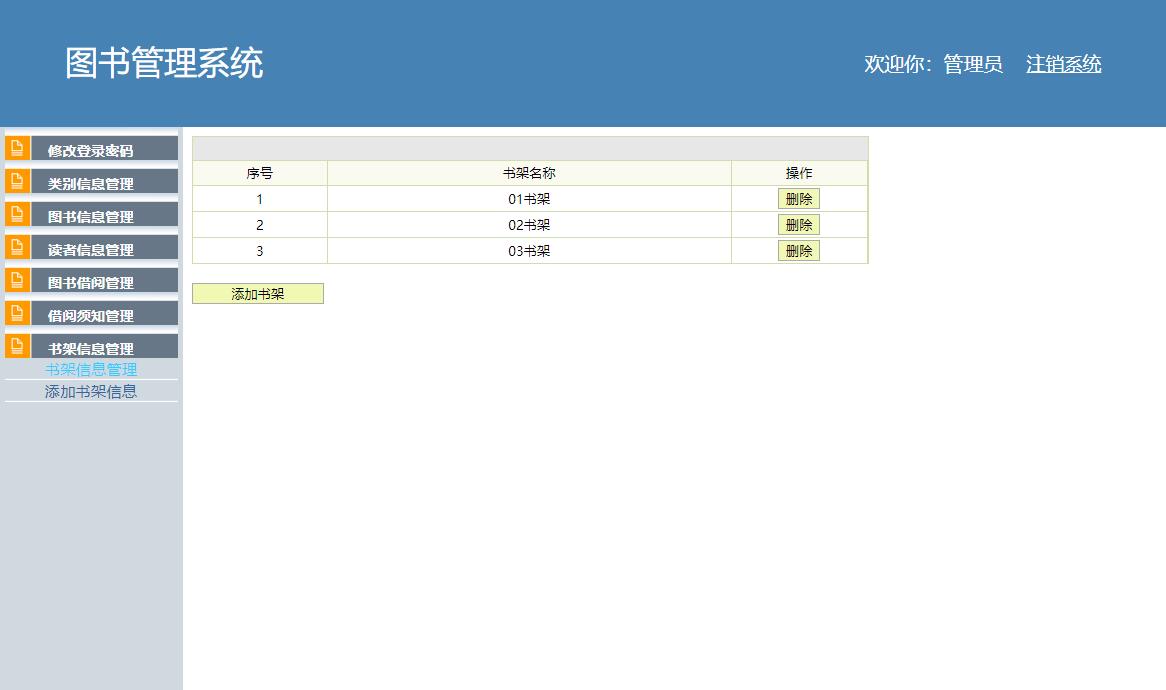Open the 添加书架信息 sub-link
1166x690 pixels.
coord(90,391)
